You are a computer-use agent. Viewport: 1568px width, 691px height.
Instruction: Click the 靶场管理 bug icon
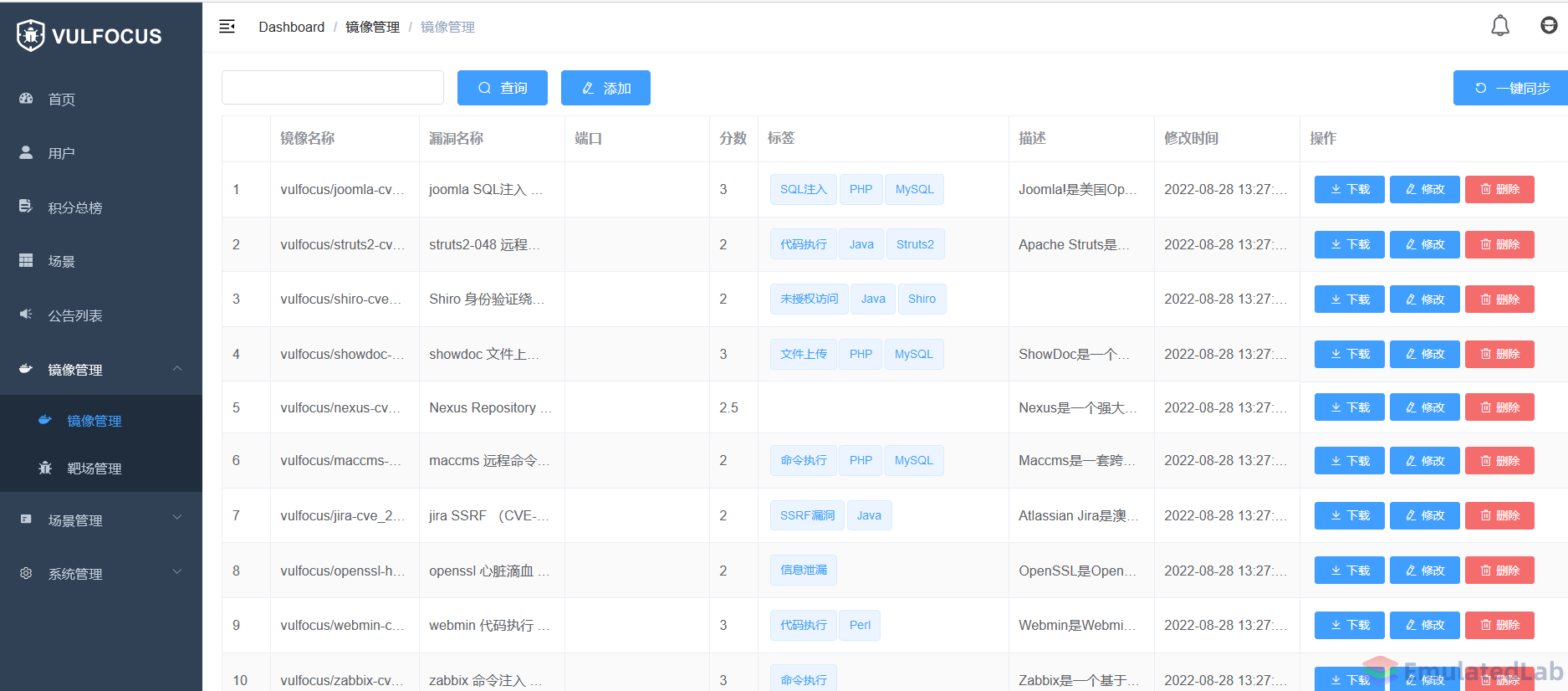[45, 468]
